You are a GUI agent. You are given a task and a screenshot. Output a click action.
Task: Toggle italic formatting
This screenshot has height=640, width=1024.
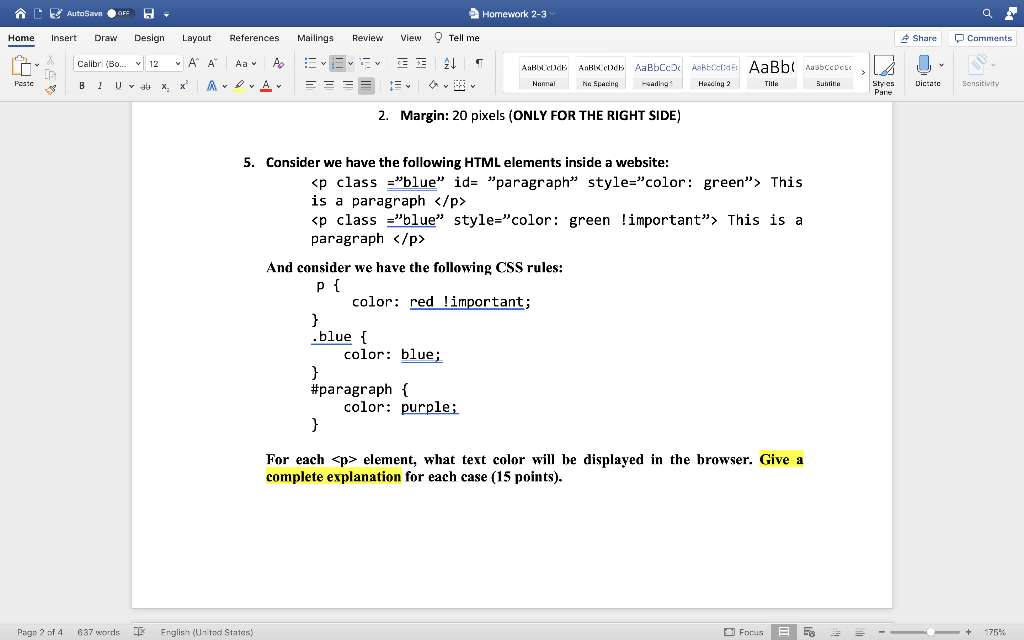point(100,85)
